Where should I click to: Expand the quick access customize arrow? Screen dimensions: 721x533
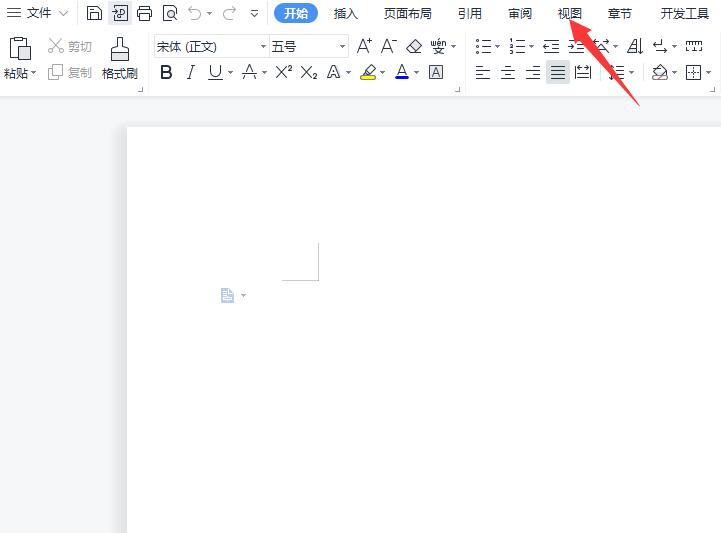[254, 13]
